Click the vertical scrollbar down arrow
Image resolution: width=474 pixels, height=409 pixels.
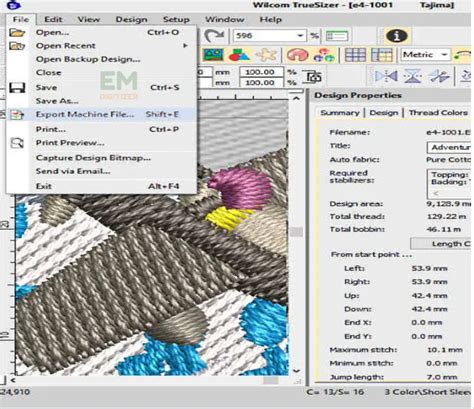click(296, 371)
